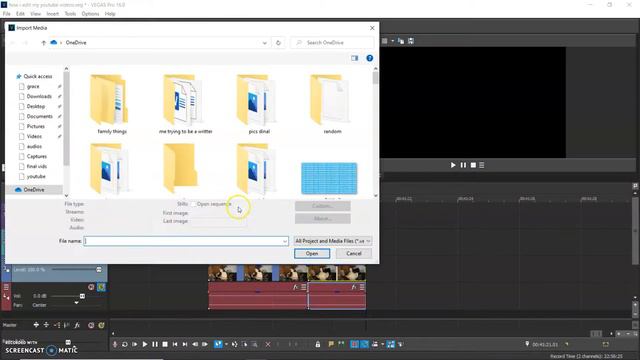
Task: Start timeline playback with the Play button
Action: click(145, 344)
